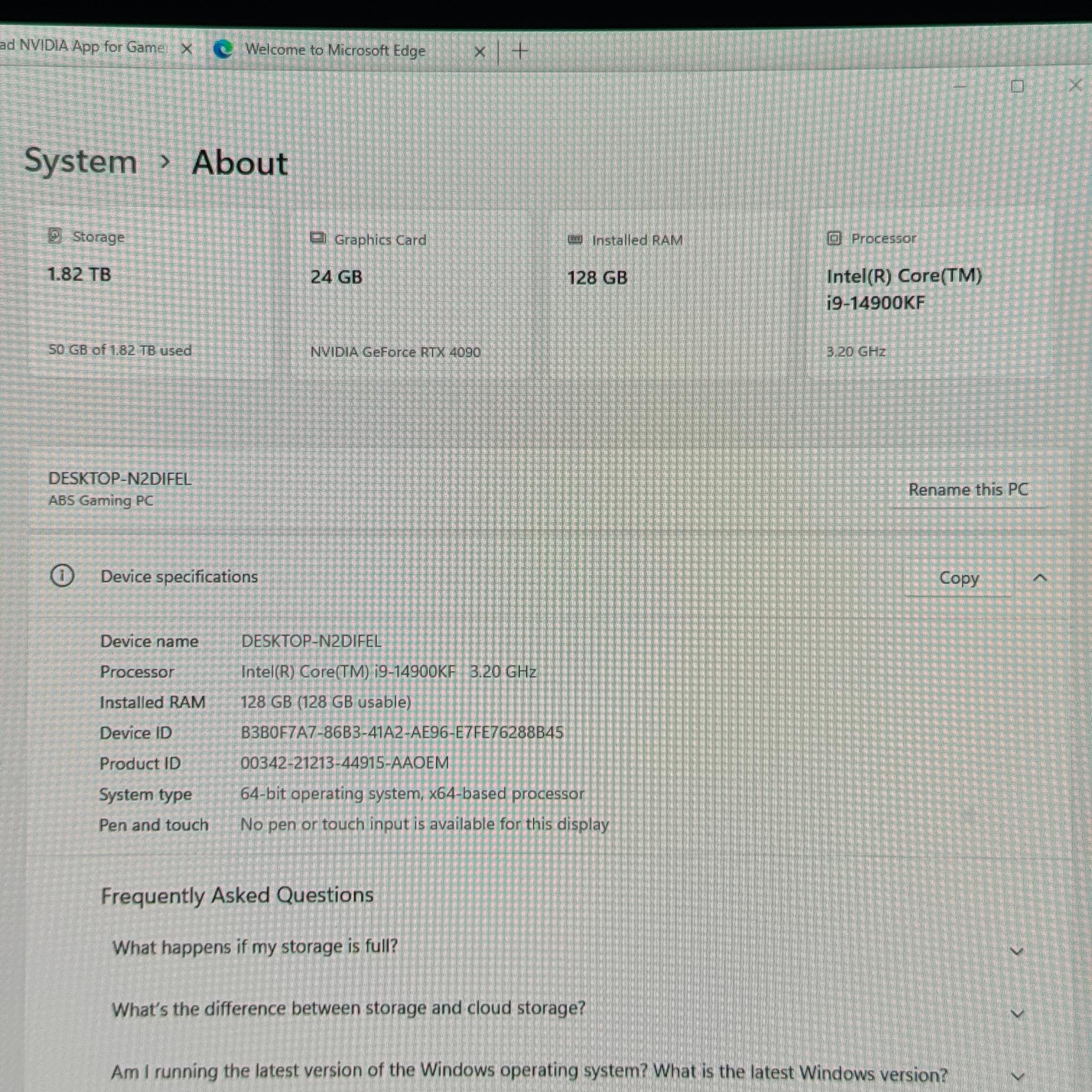Open a new browser tab
Image resolution: width=1092 pixels, height=1092 pixels.
pos(520,51)
